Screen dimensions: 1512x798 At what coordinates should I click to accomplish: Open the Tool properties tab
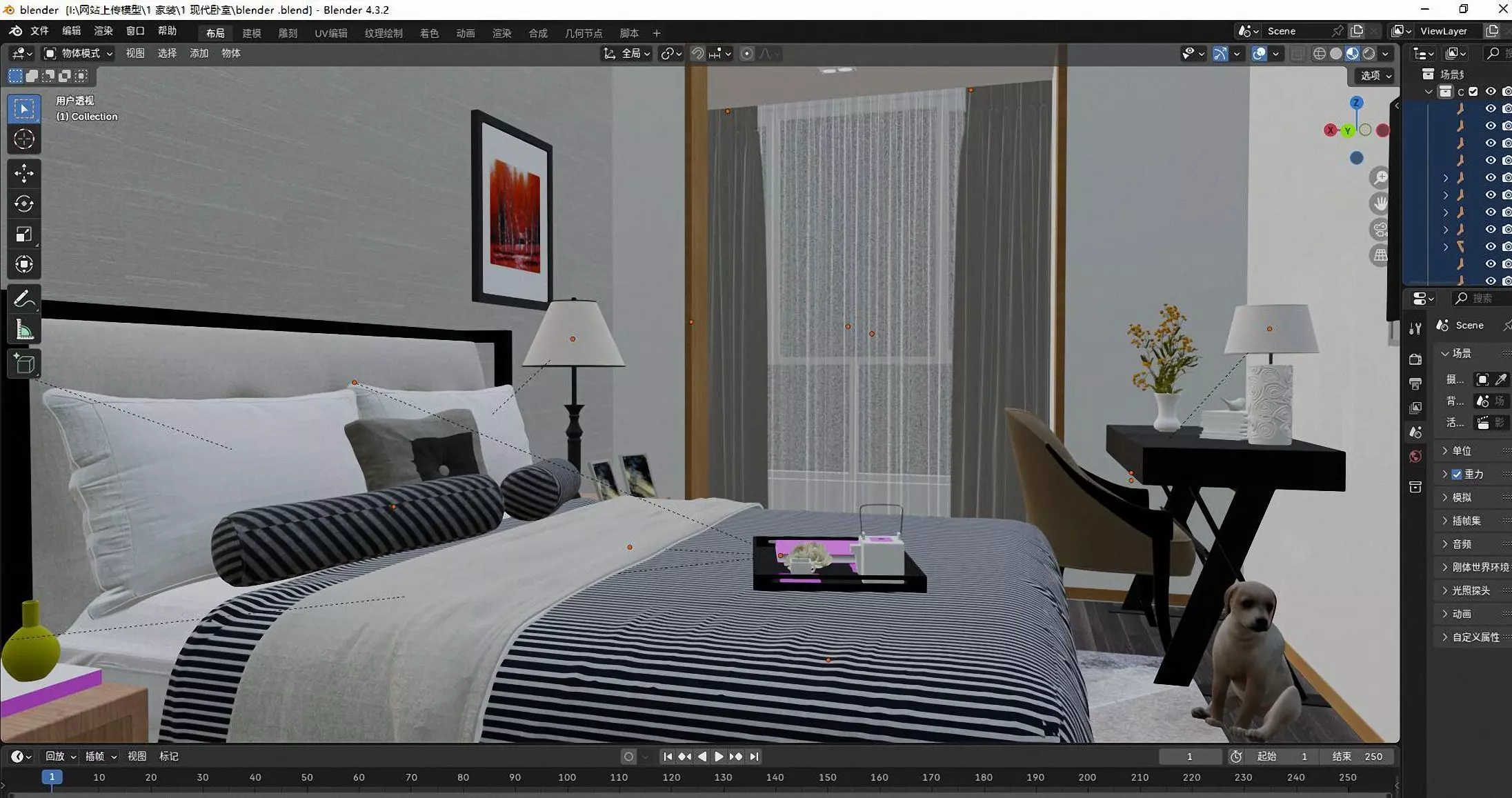(x=1415, y=328)
